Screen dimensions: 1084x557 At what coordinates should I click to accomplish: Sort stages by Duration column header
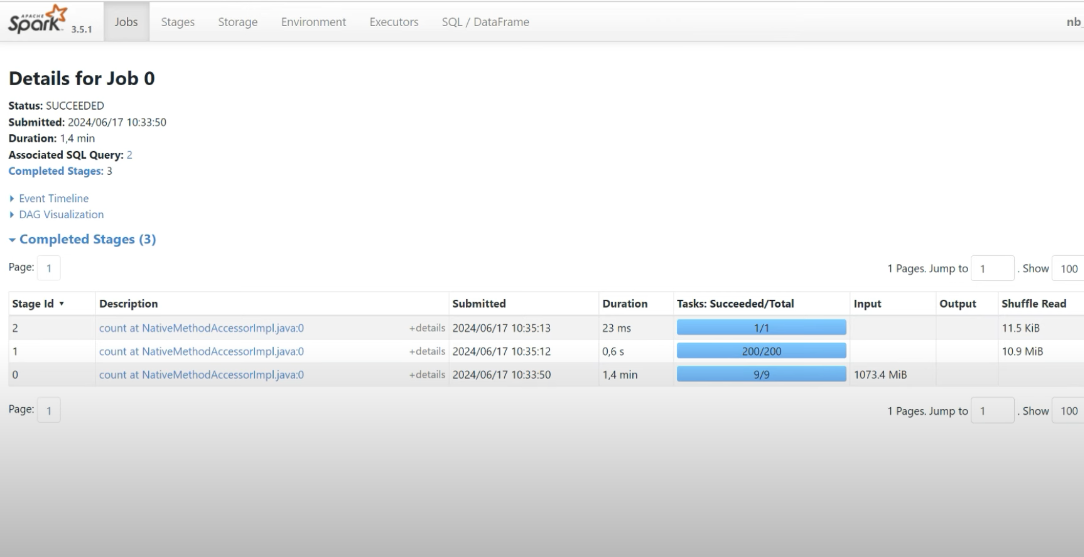coord(624,304)
